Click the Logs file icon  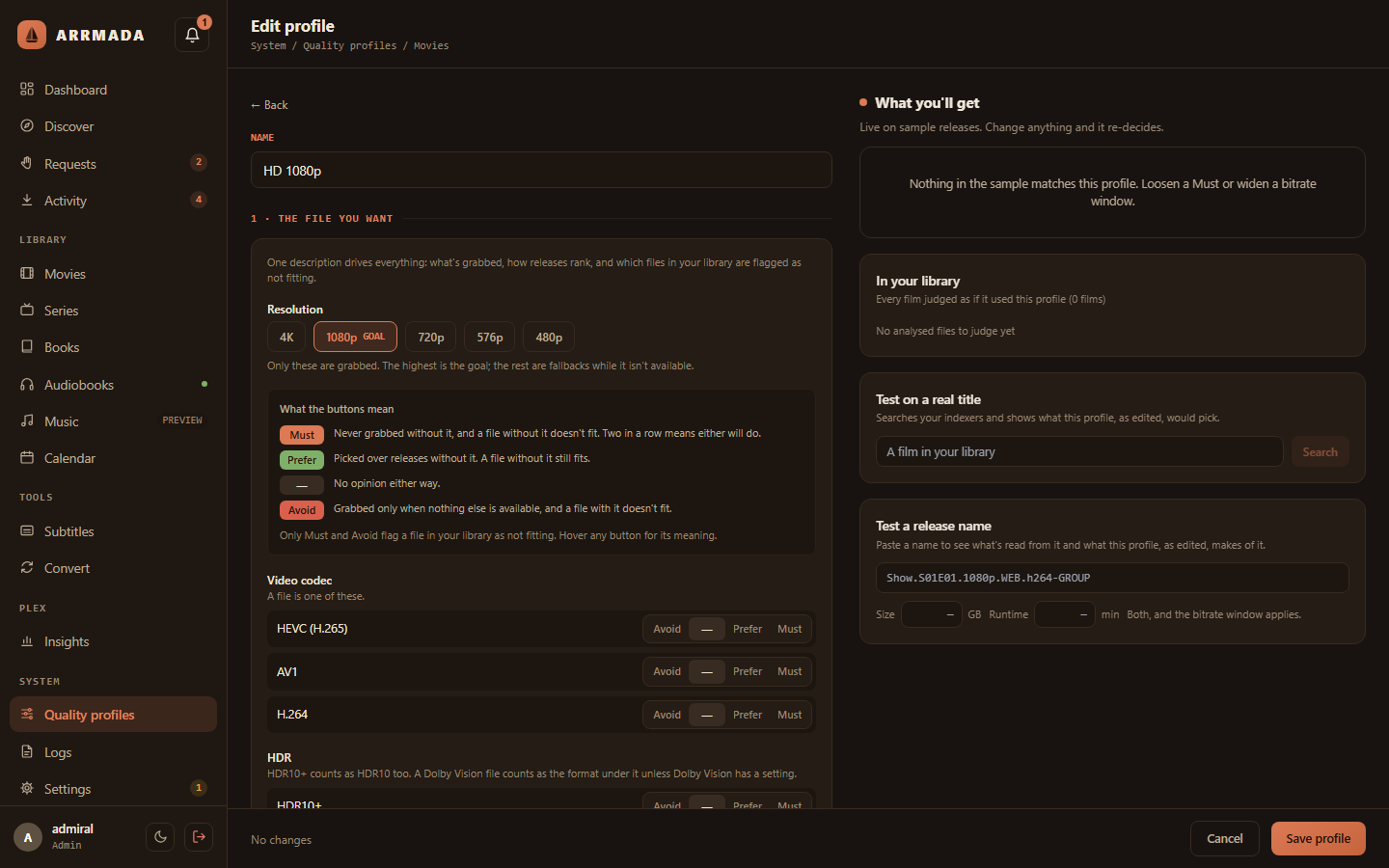[x=27, y=751]
